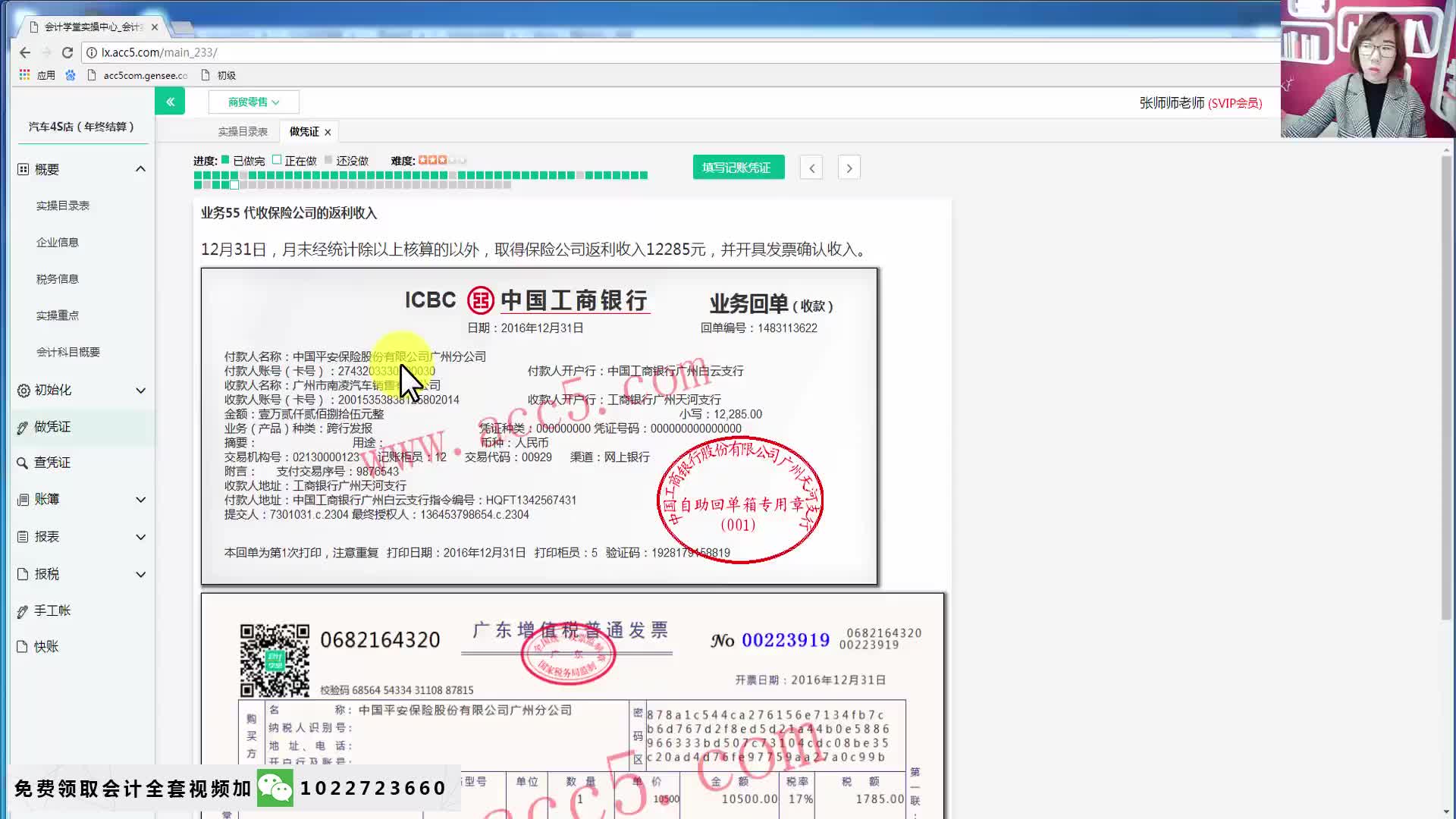The width and height of the screenshot is (1456, 819).
Task: Click the 概要 overview grid icon
Action: coord(24,168)
